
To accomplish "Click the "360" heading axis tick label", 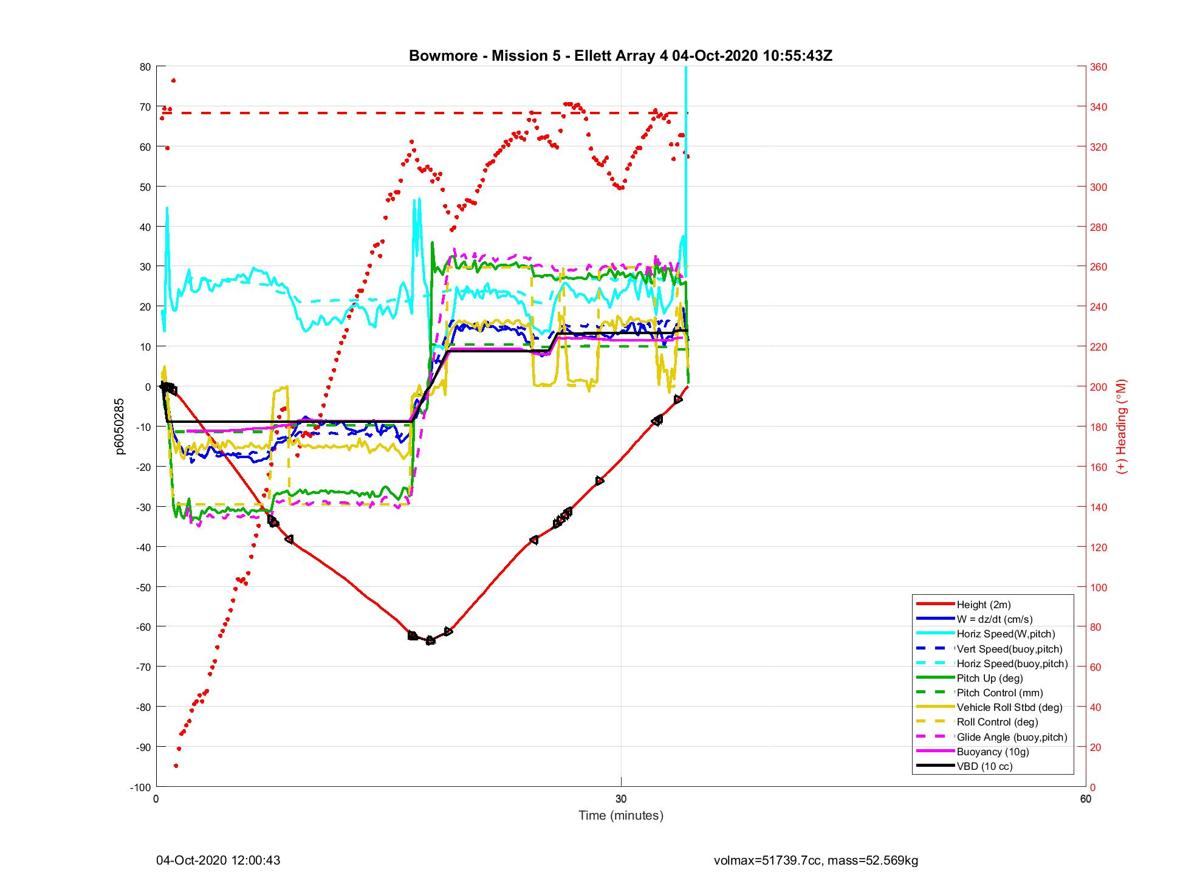I will [x=1099, y=67].
